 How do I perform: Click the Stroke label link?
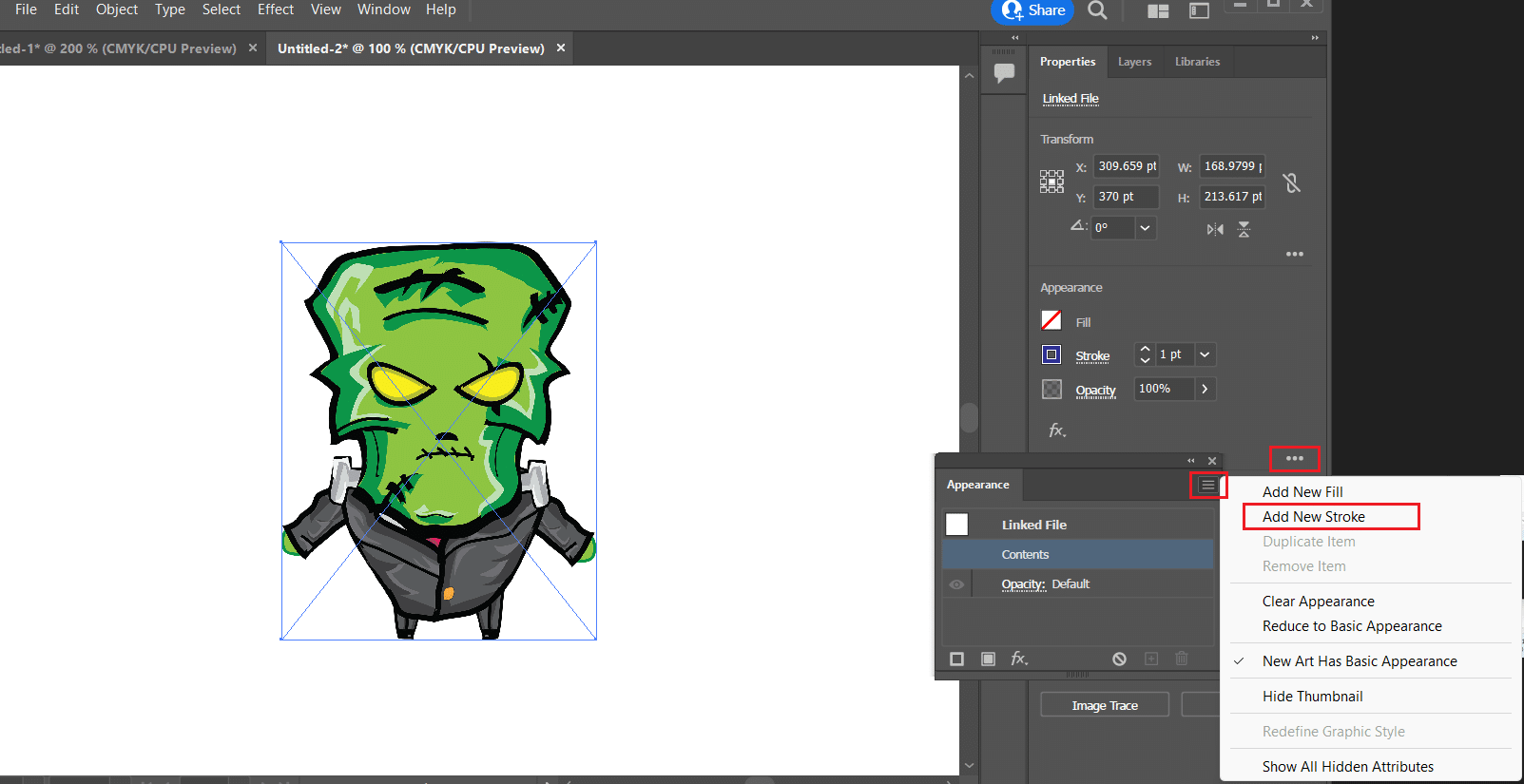[1092, 356]
